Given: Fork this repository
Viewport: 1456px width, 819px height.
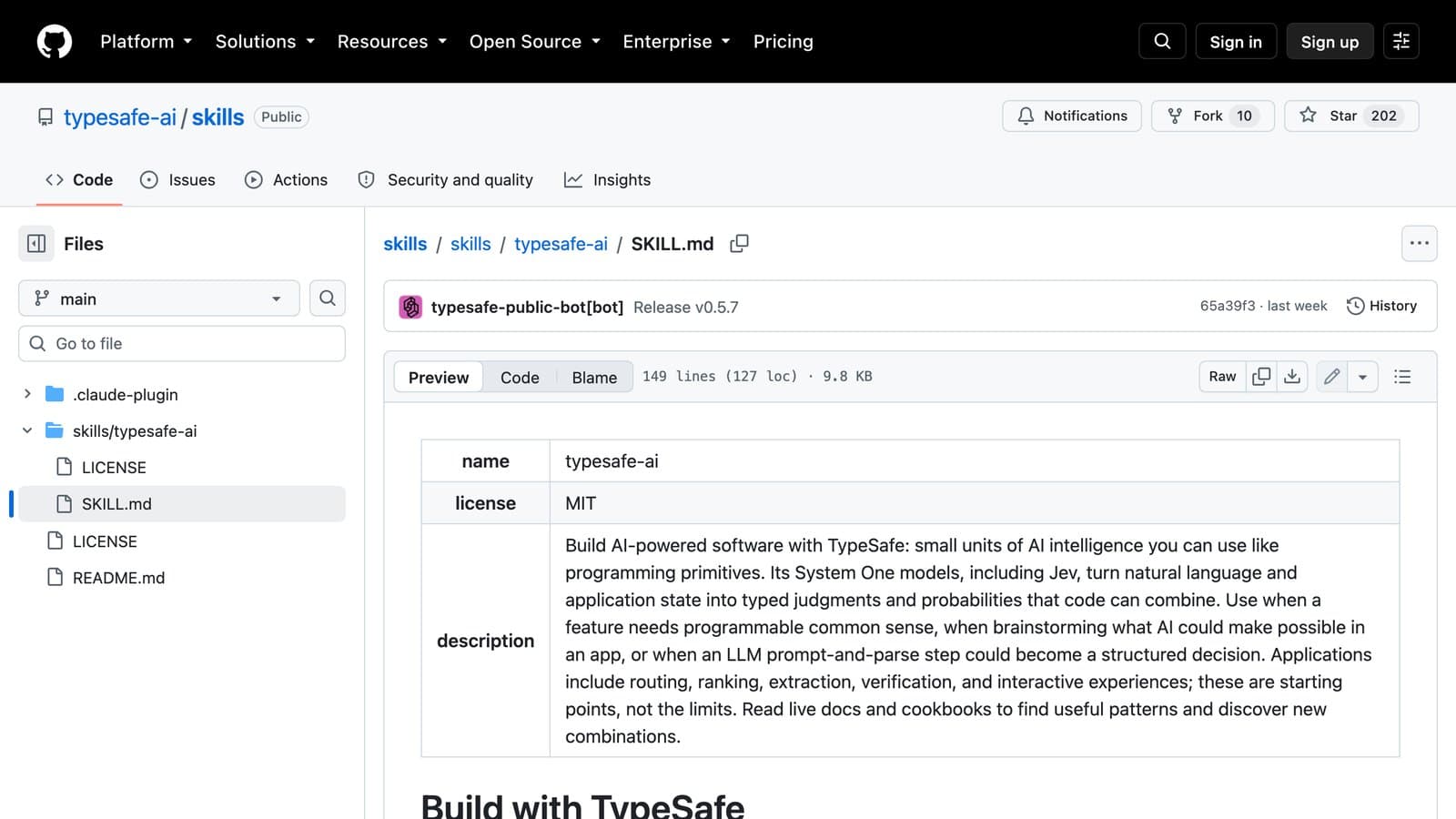Looking at the screenshot, I should (x=1213, y=116).
